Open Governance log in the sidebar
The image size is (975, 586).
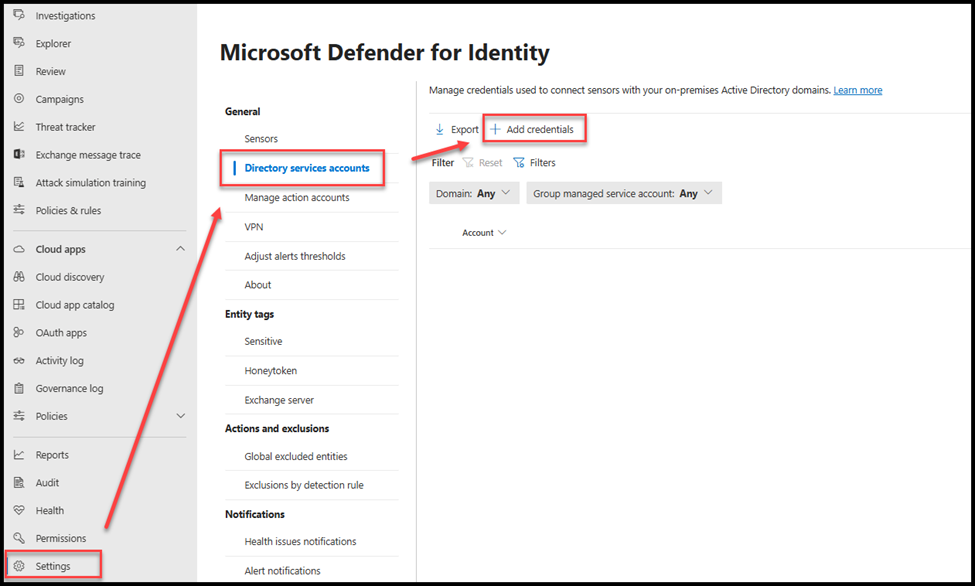point(70,388)
